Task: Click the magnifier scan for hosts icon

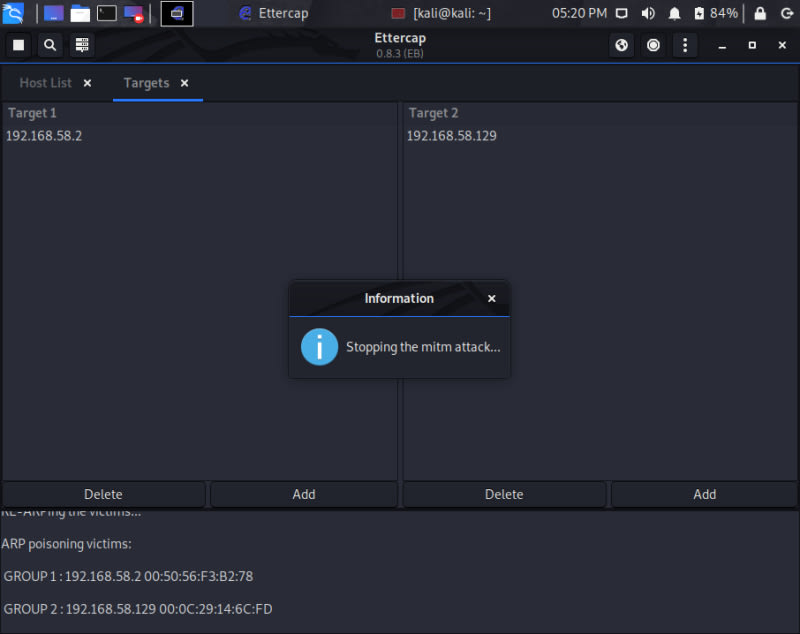Action: pos(50,45)
